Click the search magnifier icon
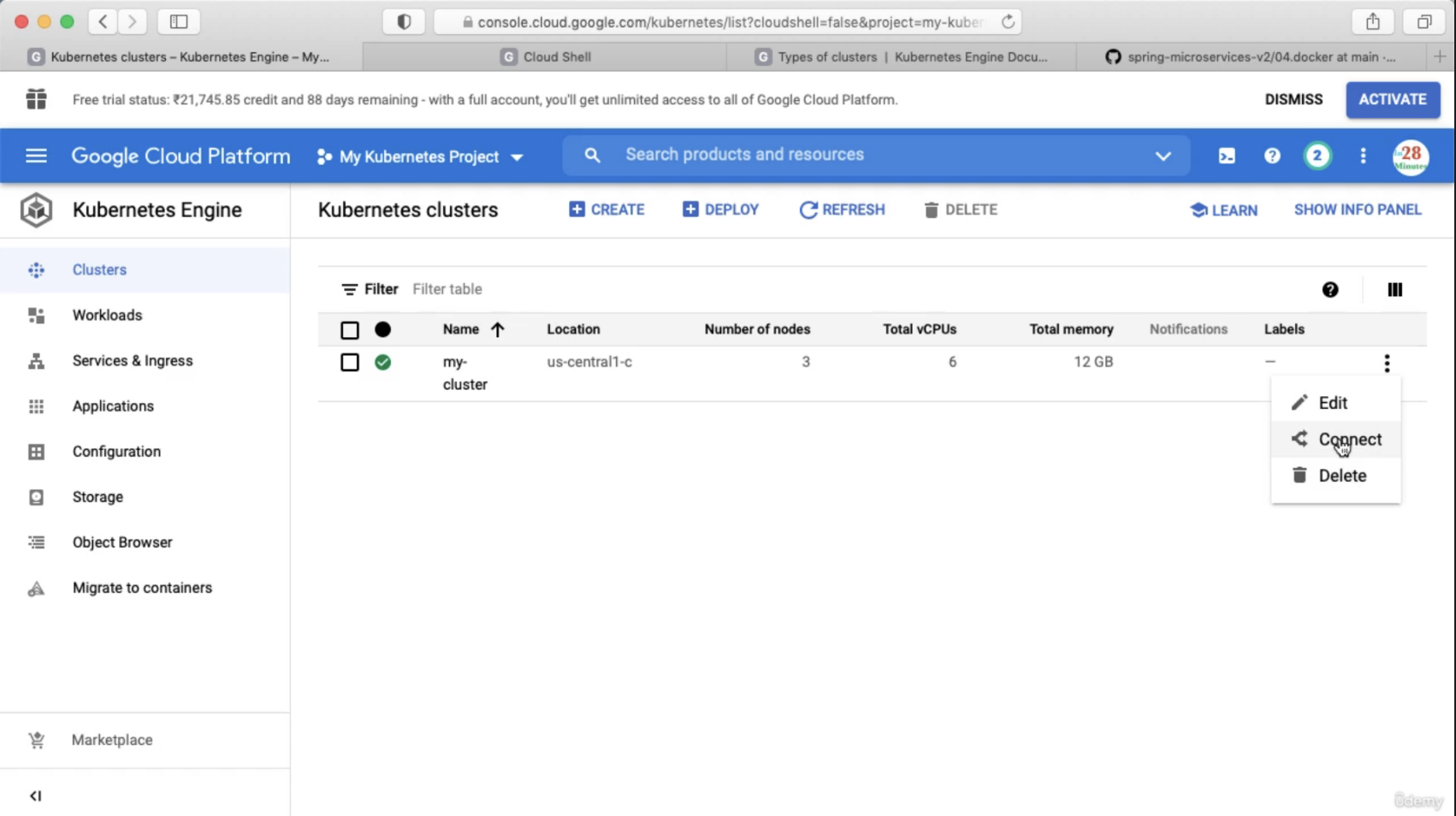This screenshot has width=1456, height=816. coord(592,155)
